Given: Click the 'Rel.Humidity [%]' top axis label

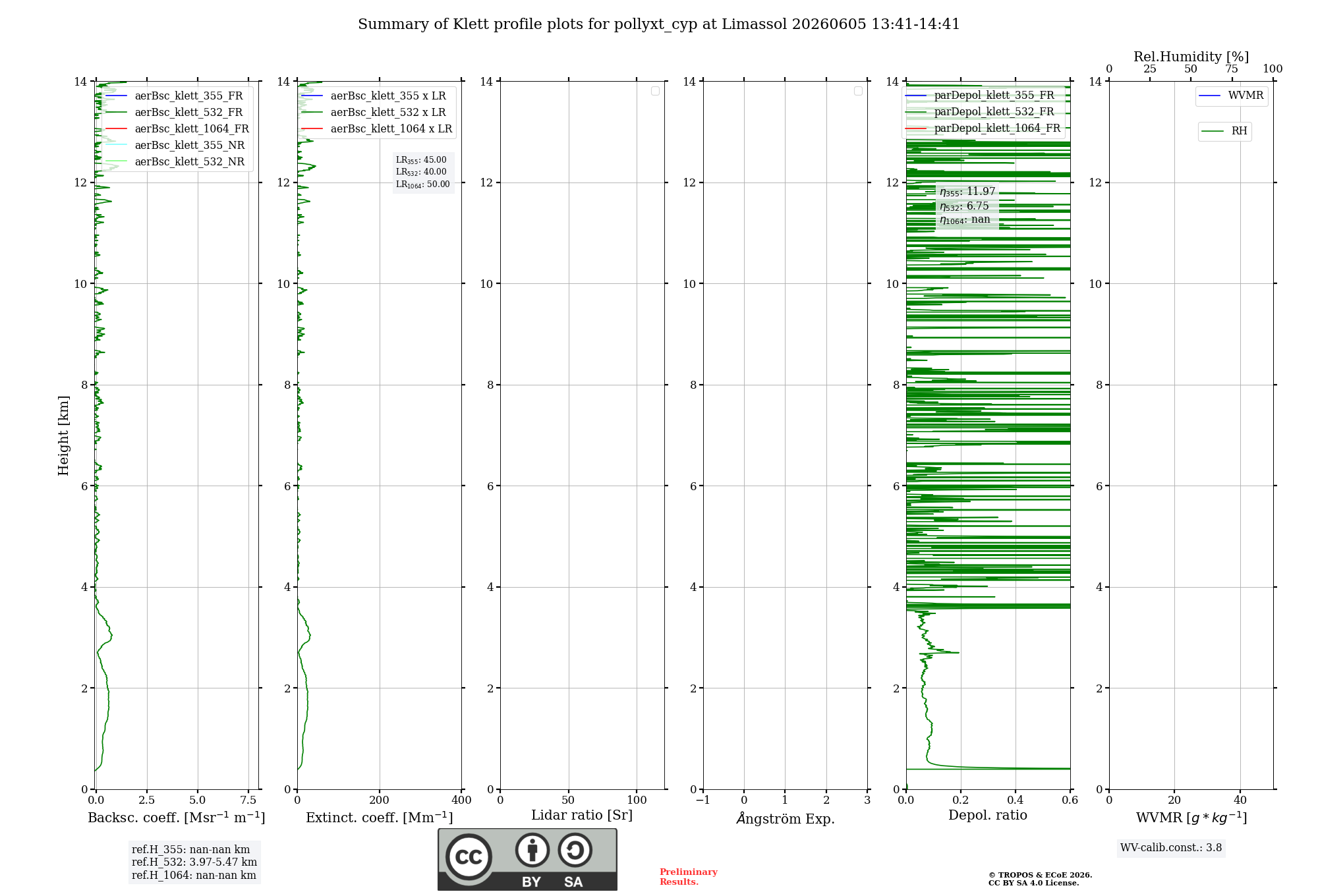Looking at the screenshot, I should point(1191,57).
